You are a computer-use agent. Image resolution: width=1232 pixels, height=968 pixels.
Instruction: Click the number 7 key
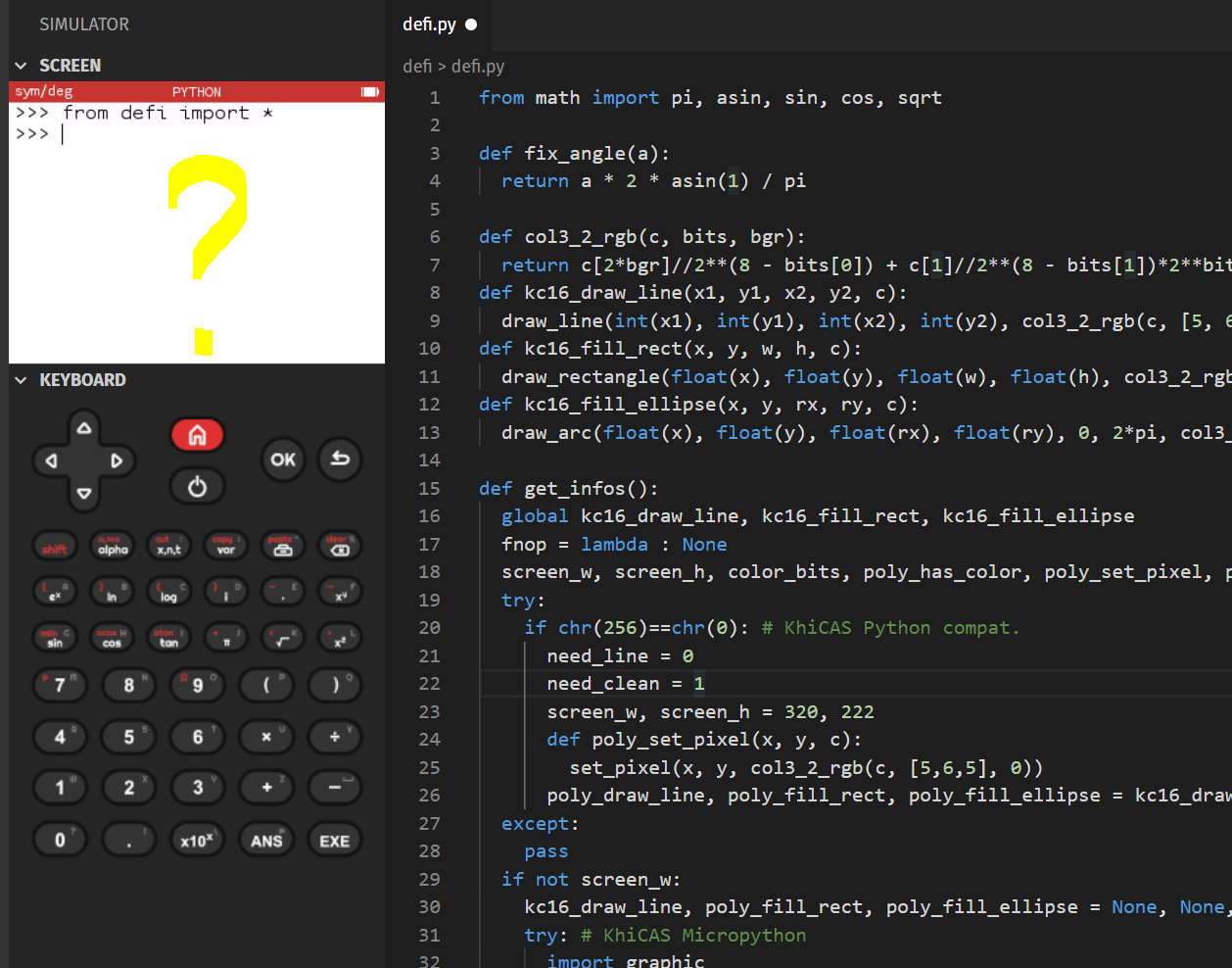click(61, 684)
